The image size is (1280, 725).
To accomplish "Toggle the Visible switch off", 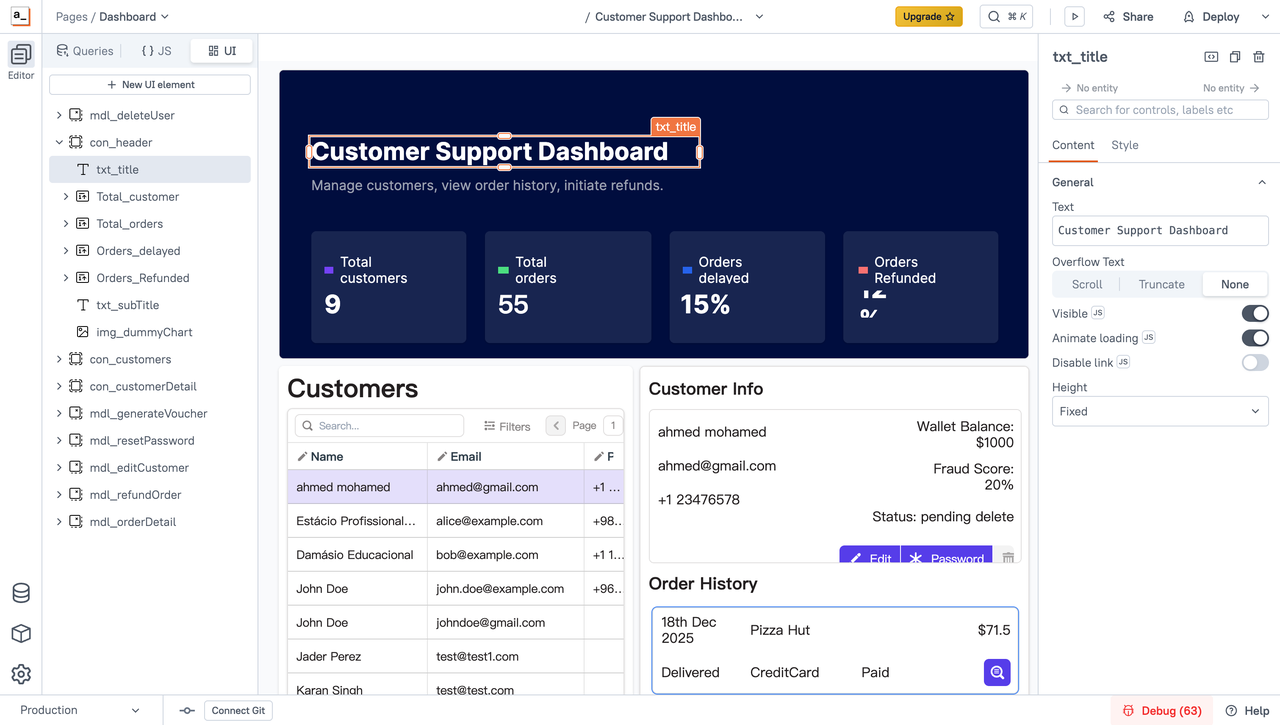I will [x=1254, y=313].
